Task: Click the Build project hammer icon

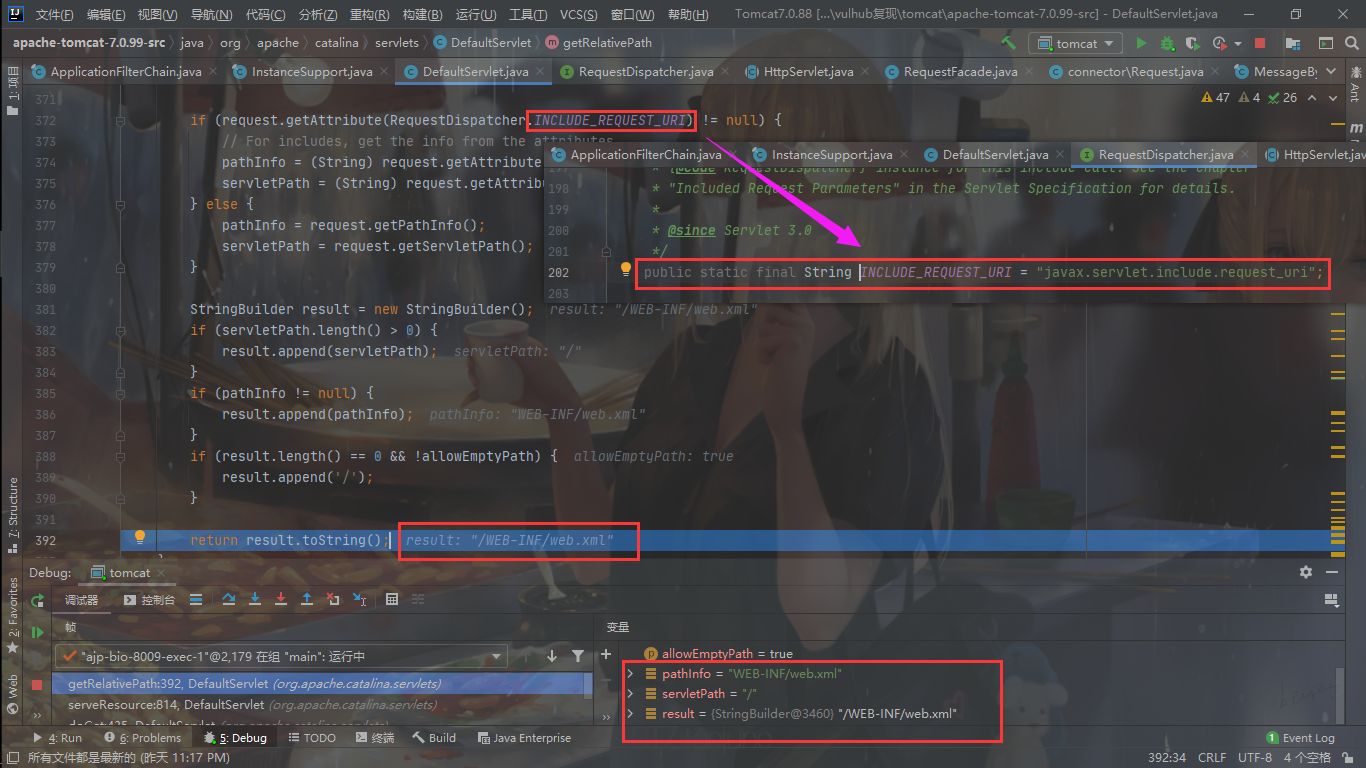Action: coord(1009,43)
